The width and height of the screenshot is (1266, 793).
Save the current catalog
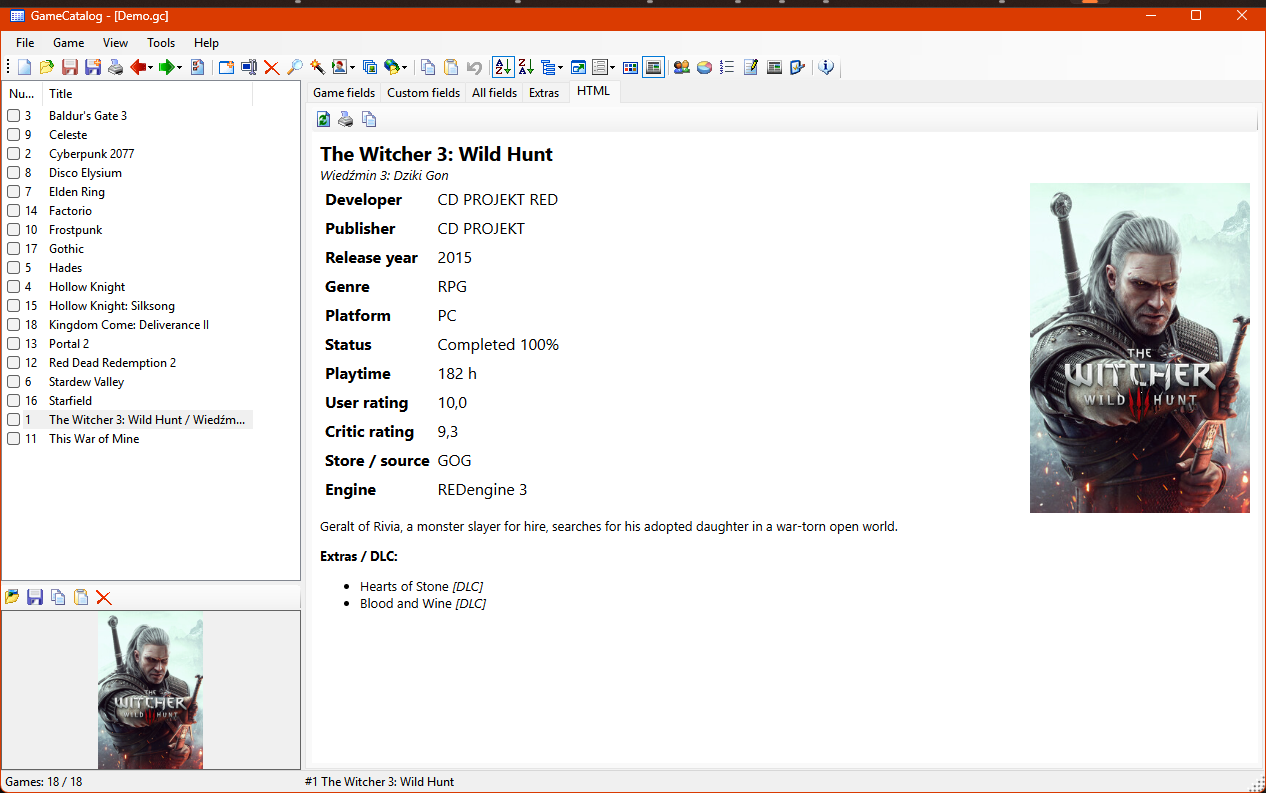pyautogui.click(x=70, y=67)
